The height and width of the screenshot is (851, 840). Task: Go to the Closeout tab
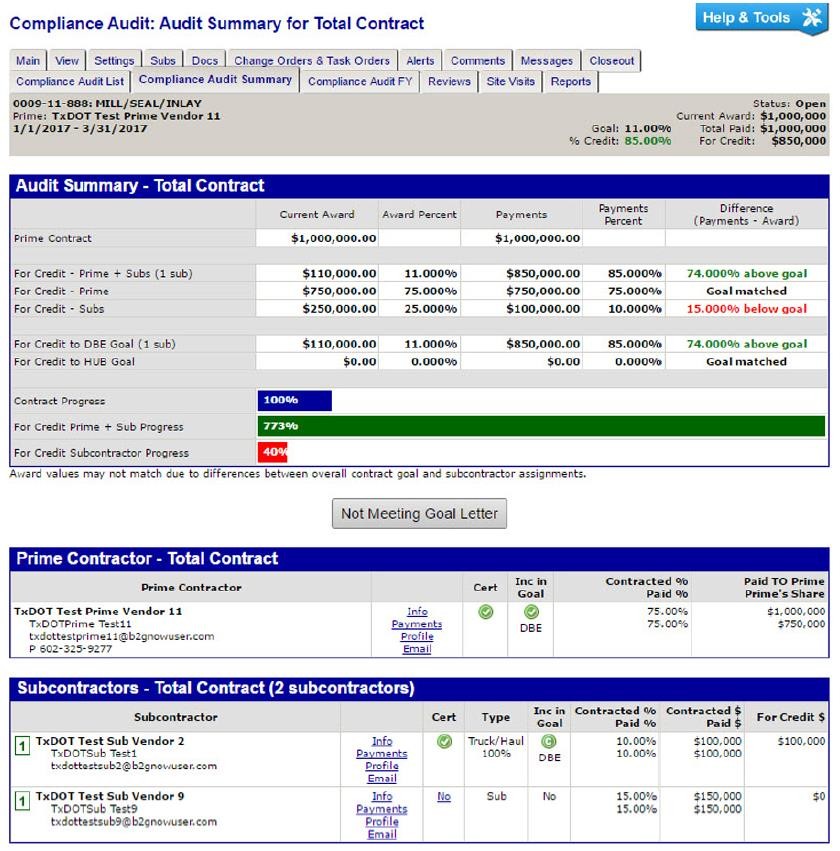611,61
